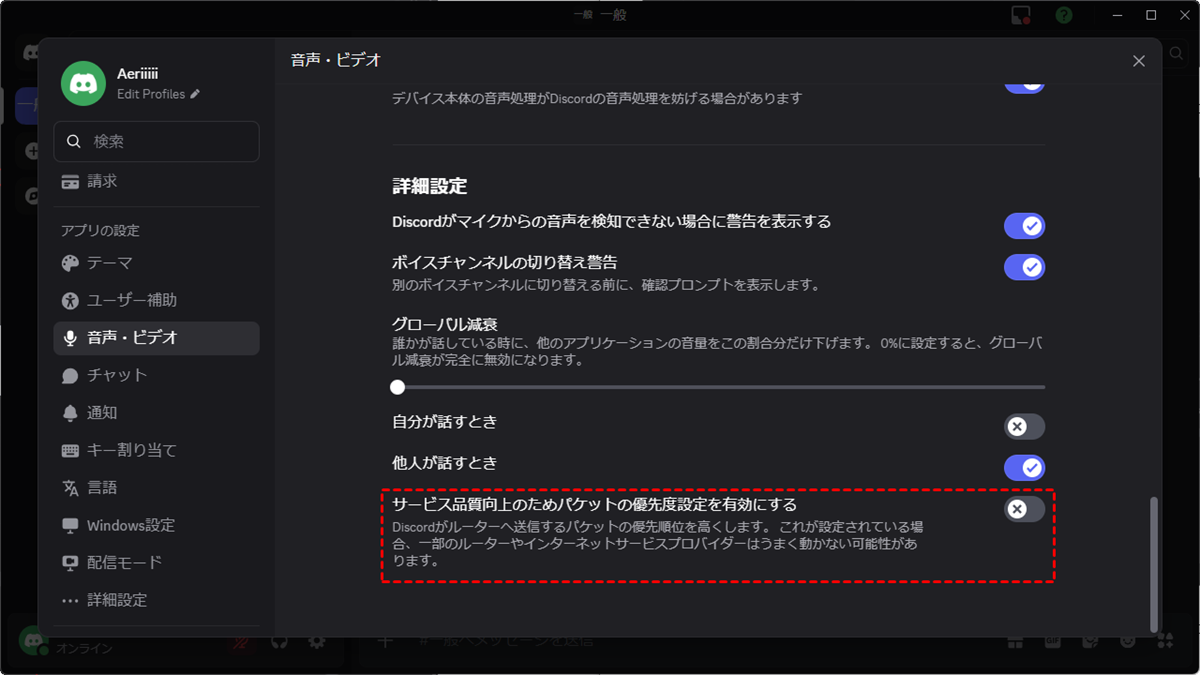Open 請求 billing settings

click(x=102, y=181)
